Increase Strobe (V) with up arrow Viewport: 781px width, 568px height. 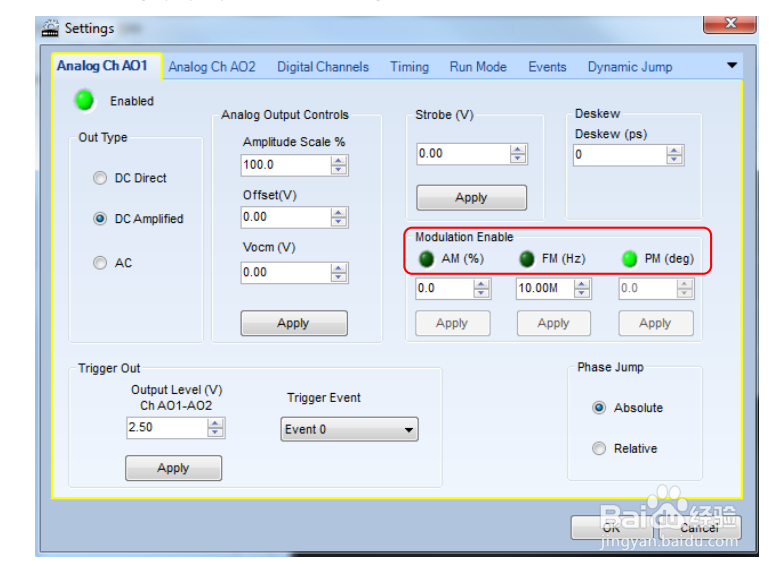pos(518,149)
